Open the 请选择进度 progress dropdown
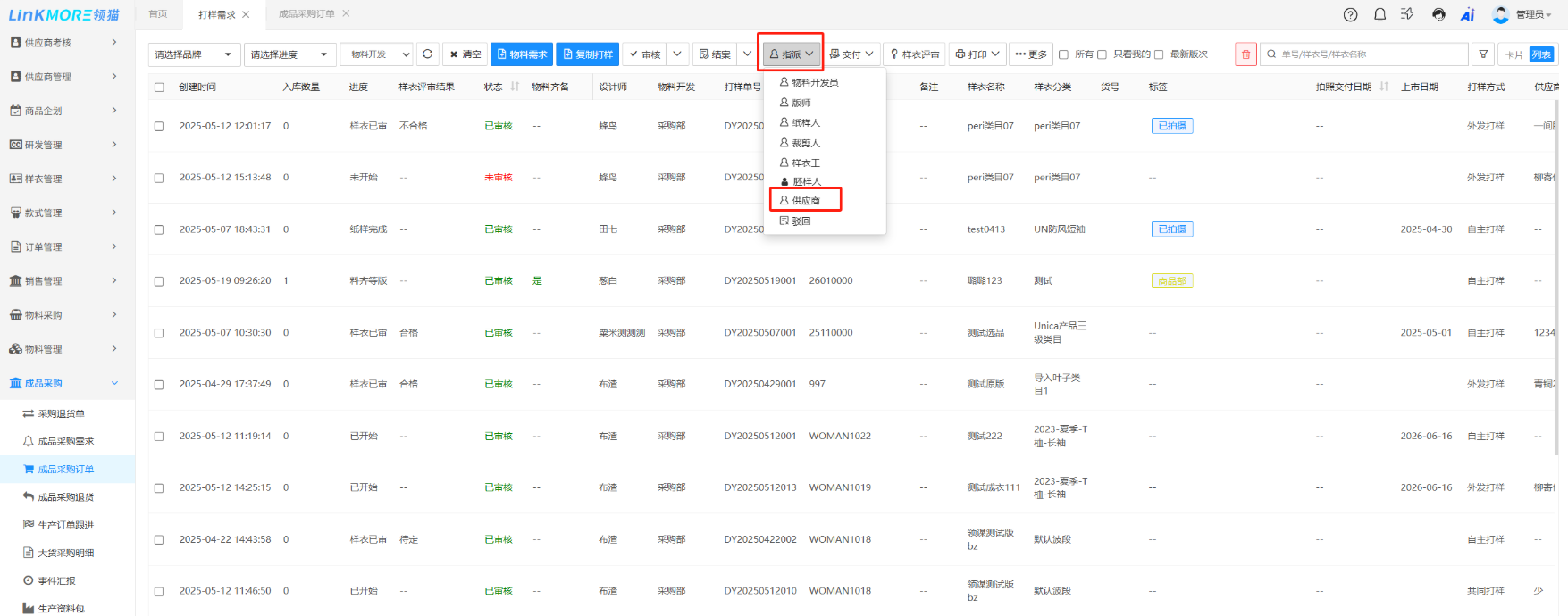 point(289,54)
